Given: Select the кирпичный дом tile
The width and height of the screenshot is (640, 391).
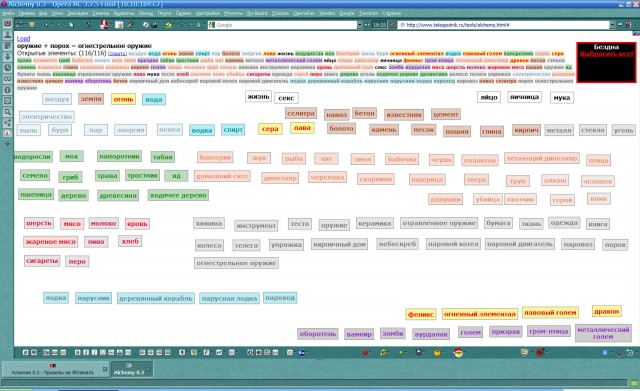Looking at the screenshot, I should coord(339,244).
